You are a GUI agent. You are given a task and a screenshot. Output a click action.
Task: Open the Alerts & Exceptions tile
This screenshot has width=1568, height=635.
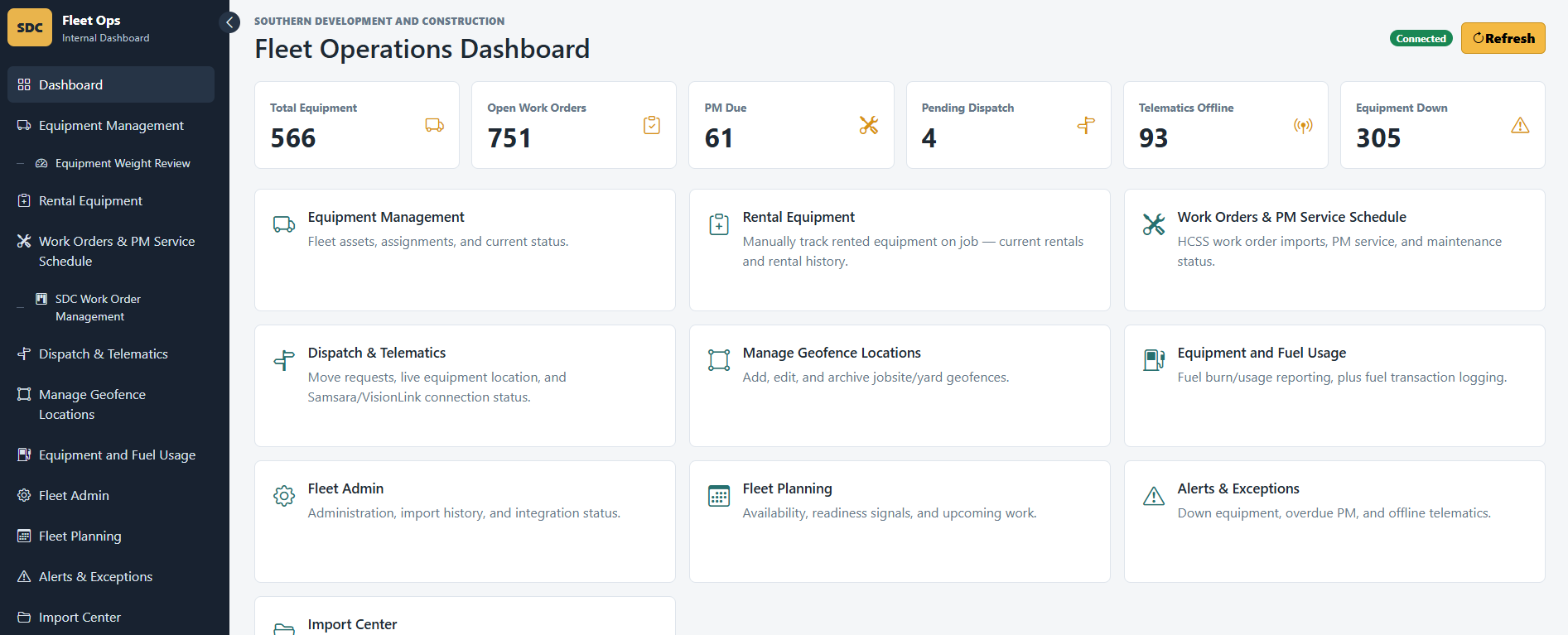[x=1334, y=522]
